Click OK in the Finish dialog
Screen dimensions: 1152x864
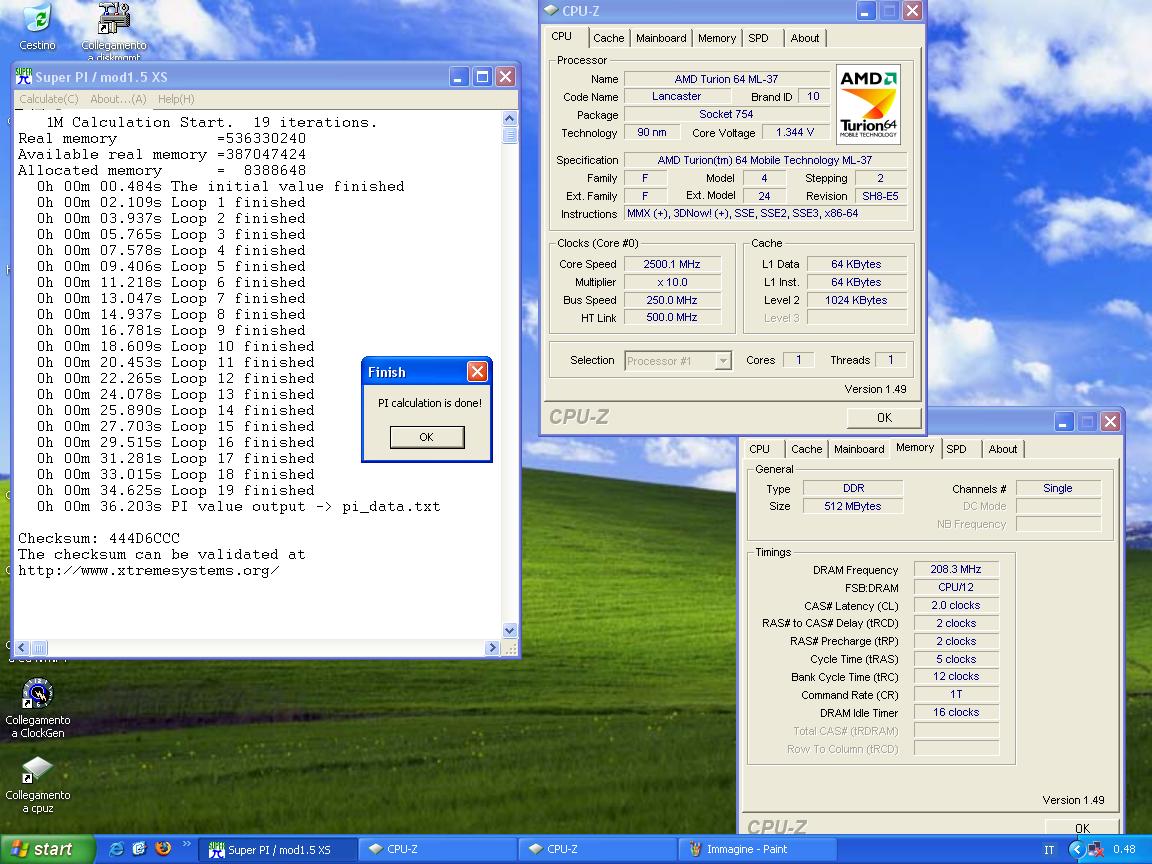click(x=427, y=437)
